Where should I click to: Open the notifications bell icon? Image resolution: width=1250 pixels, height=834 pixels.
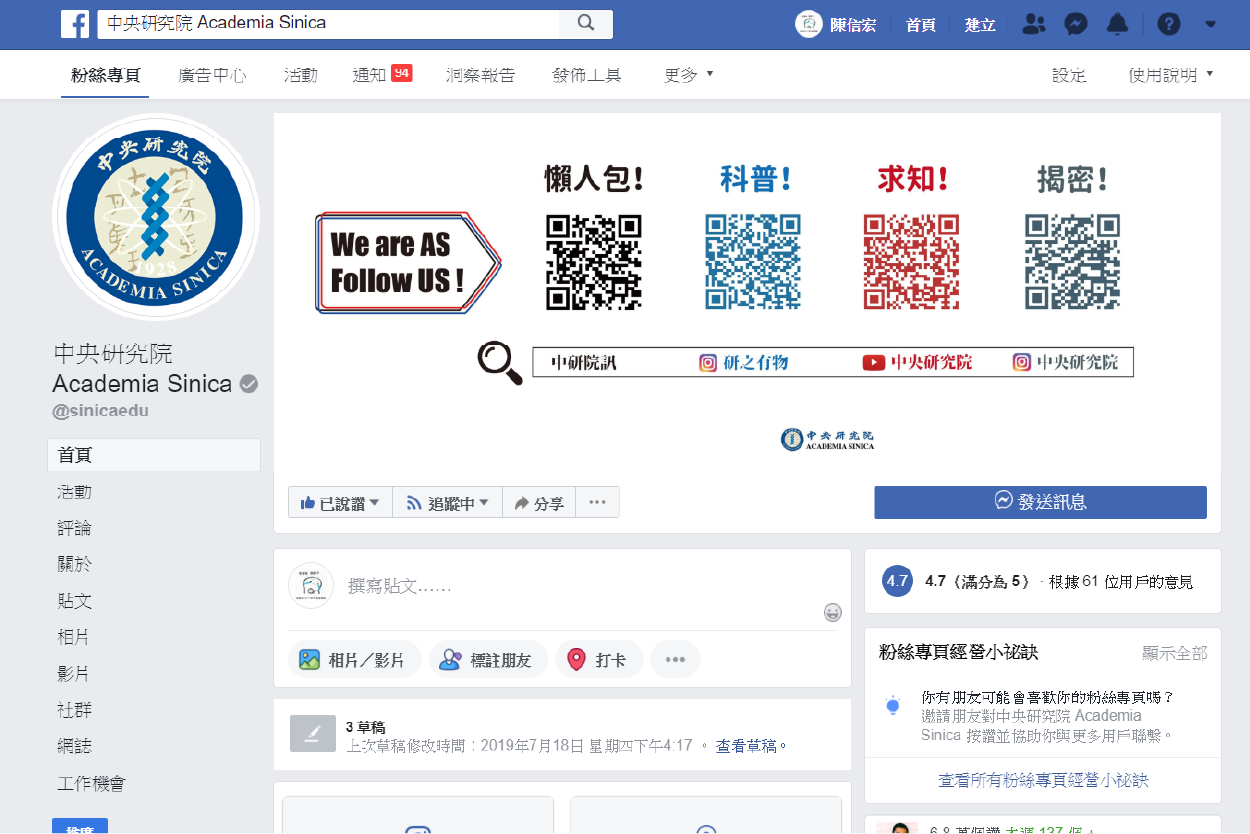click(x=1118, y=24)
